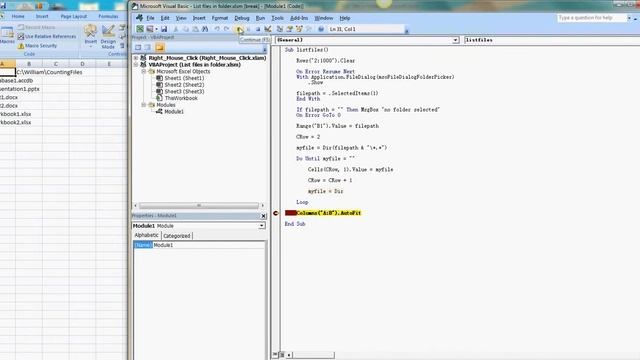The image size is (640, 360).
Task: Close the Properties - Module1 panel
Action: tap(263, 216)
